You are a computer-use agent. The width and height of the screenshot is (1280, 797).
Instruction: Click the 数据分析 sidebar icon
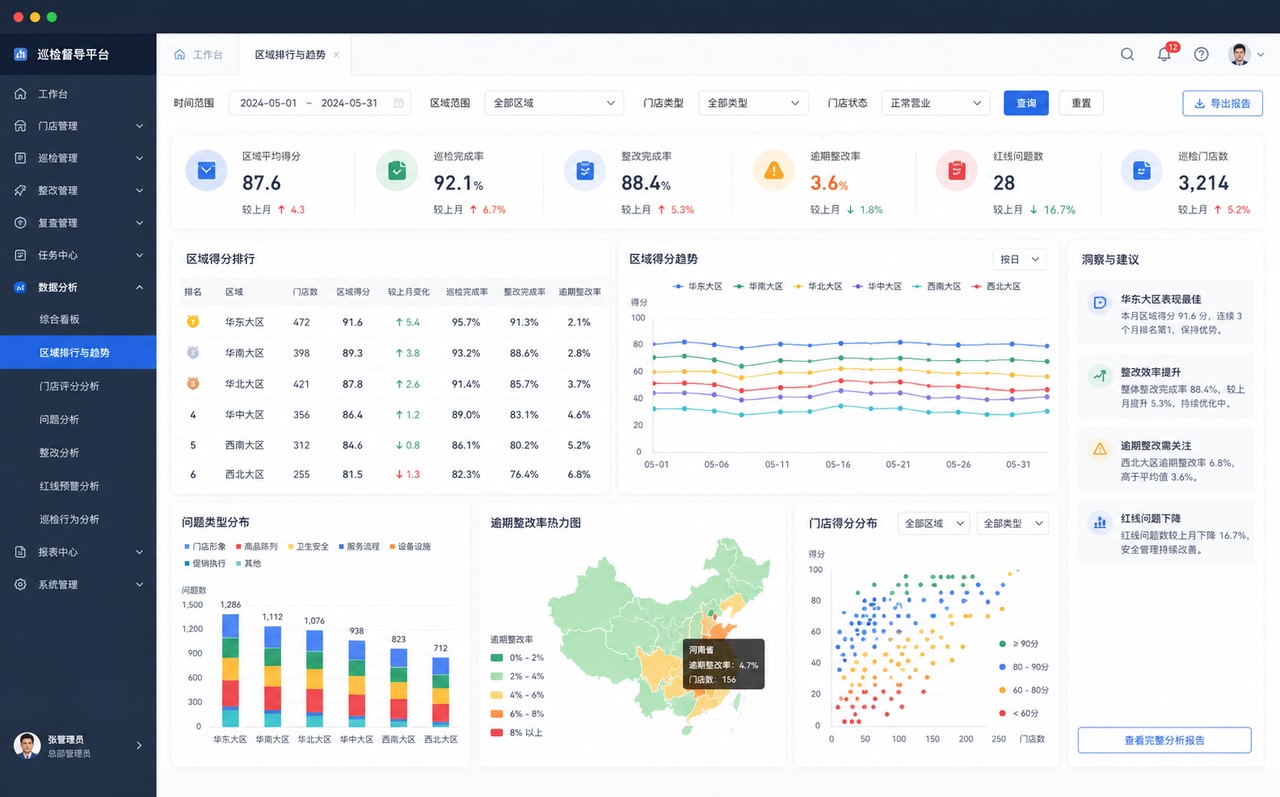click(20, 287)
